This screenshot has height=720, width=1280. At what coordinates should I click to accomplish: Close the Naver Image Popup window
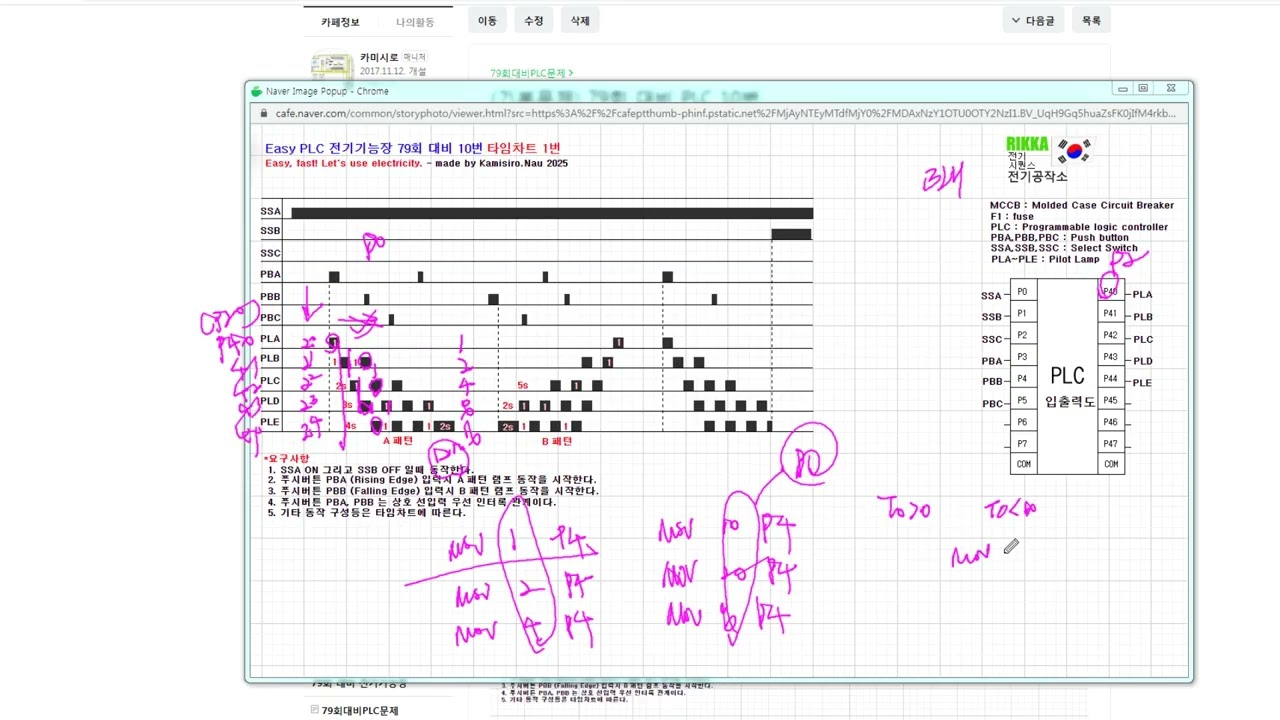pos(1171,89)
